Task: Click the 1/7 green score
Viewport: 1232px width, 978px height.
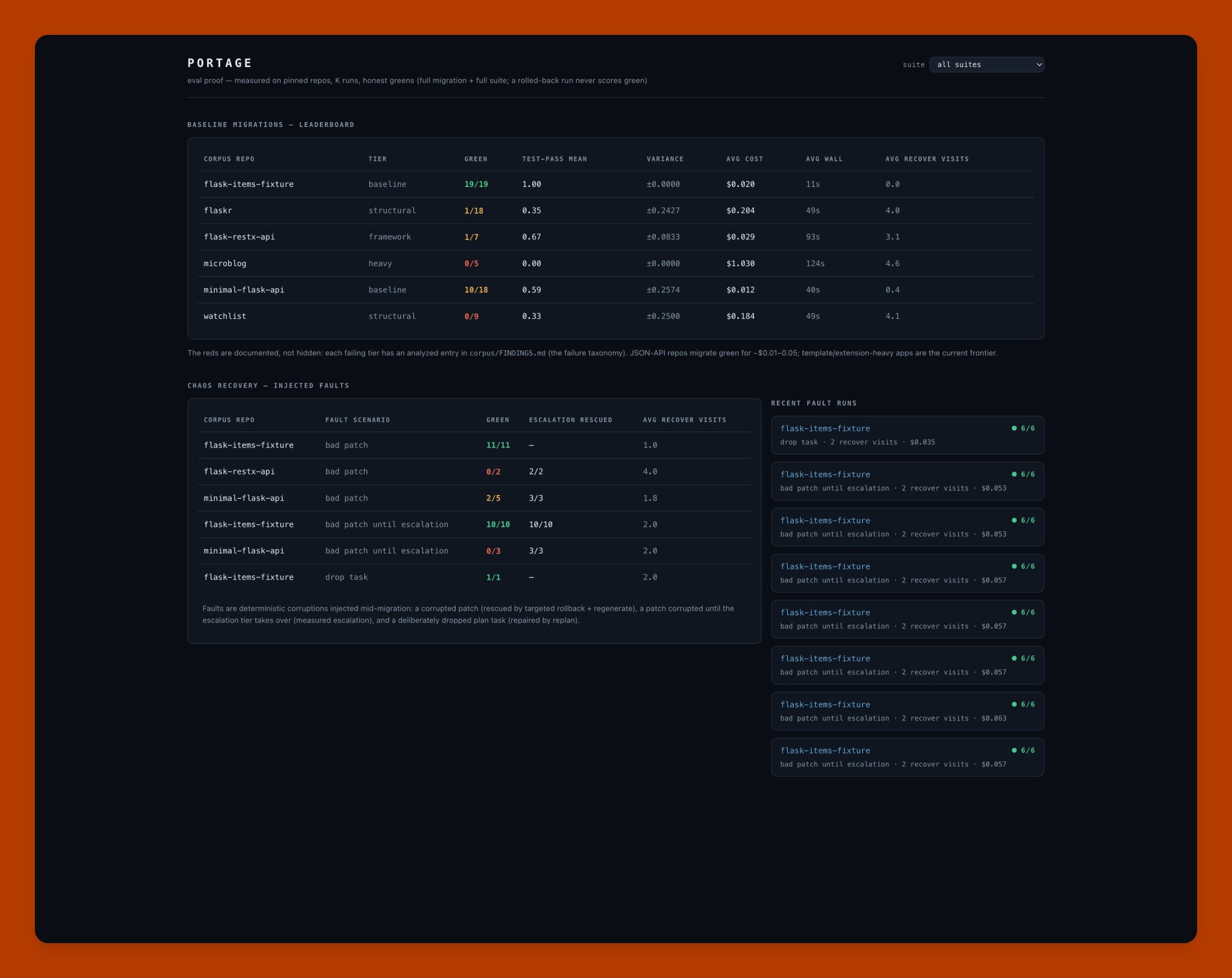Action: [472, 237]
